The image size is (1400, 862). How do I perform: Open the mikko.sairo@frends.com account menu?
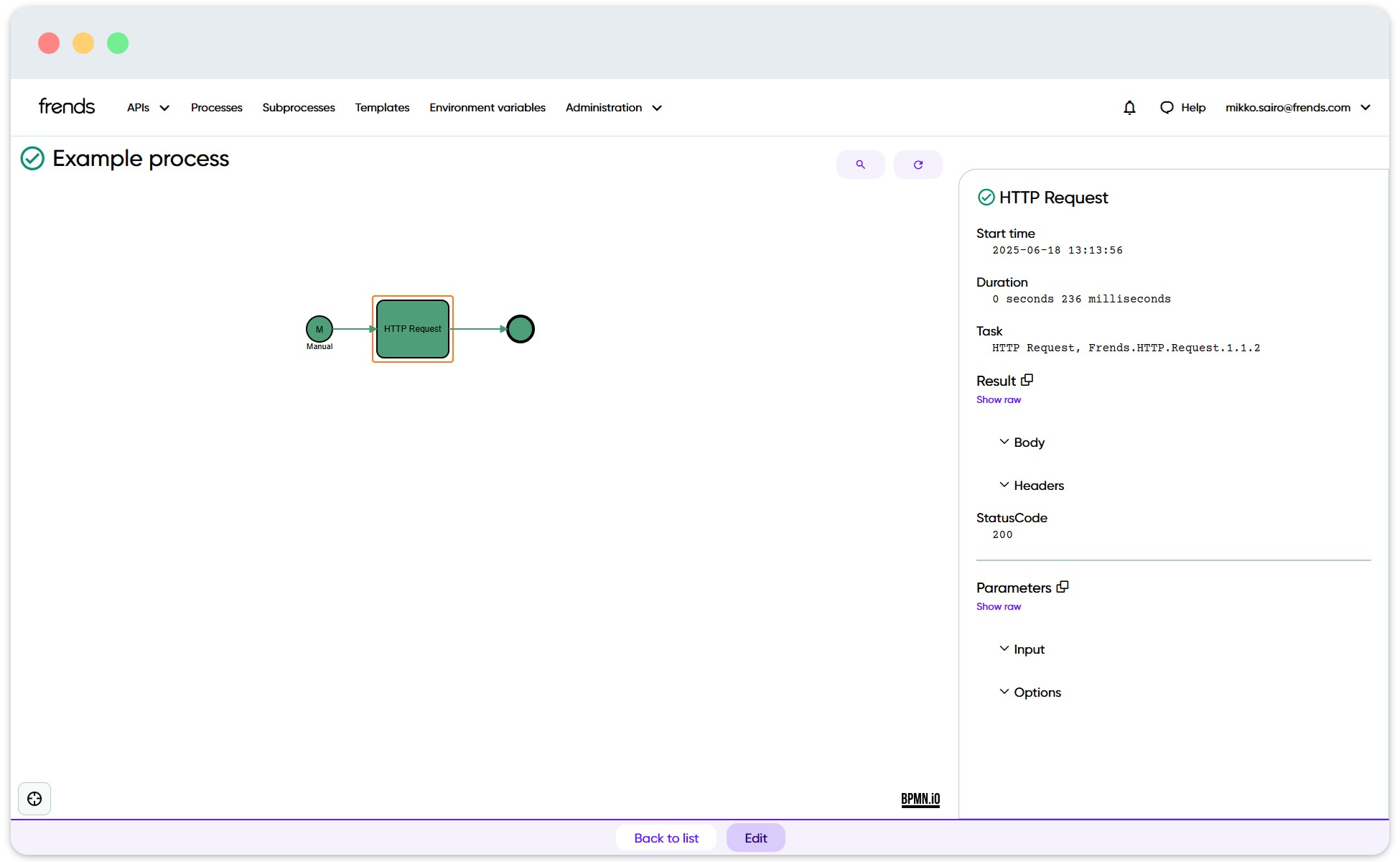pyautogui.click(x=1299, y=107)
